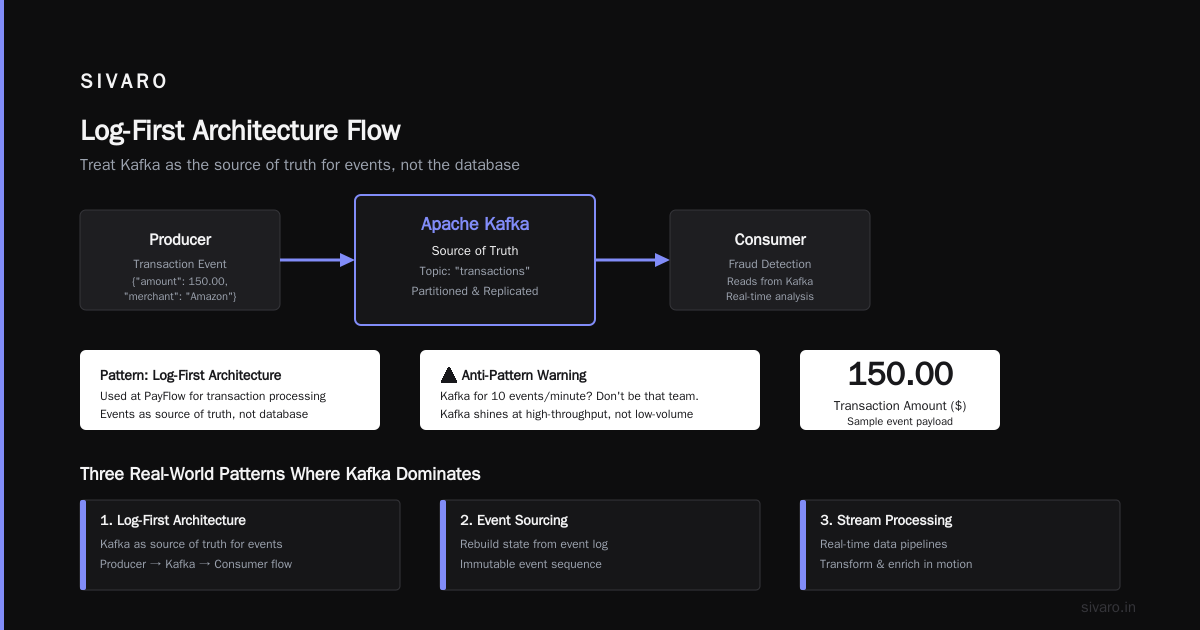Viewport: 1200px width, 630px height.
Task: Click the warning triangle icon
Action: 448,375
